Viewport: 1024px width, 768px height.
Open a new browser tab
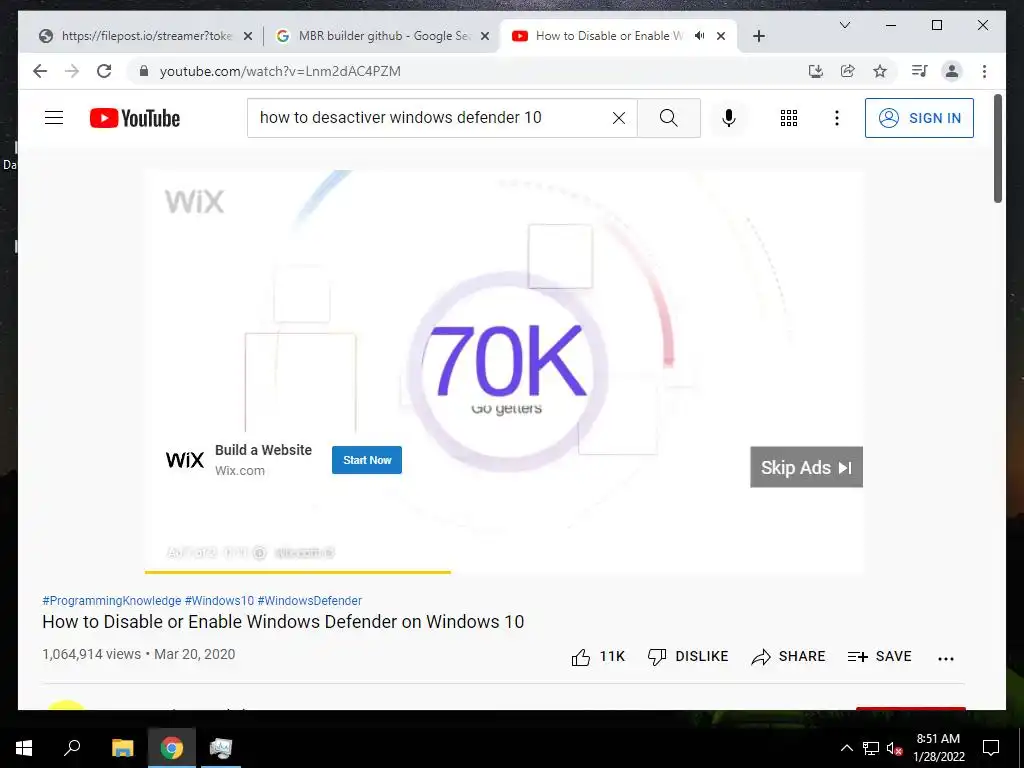pos(758,36)
